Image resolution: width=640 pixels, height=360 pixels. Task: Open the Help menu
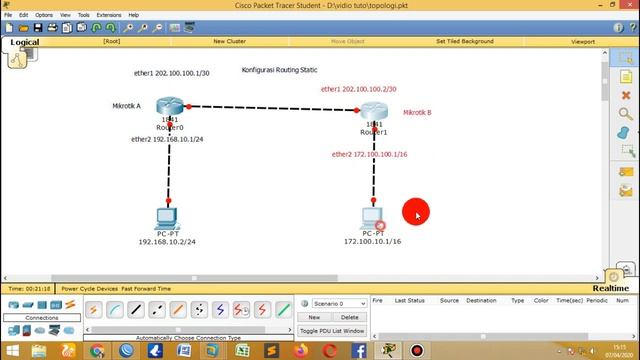click(x=133, y=15)
